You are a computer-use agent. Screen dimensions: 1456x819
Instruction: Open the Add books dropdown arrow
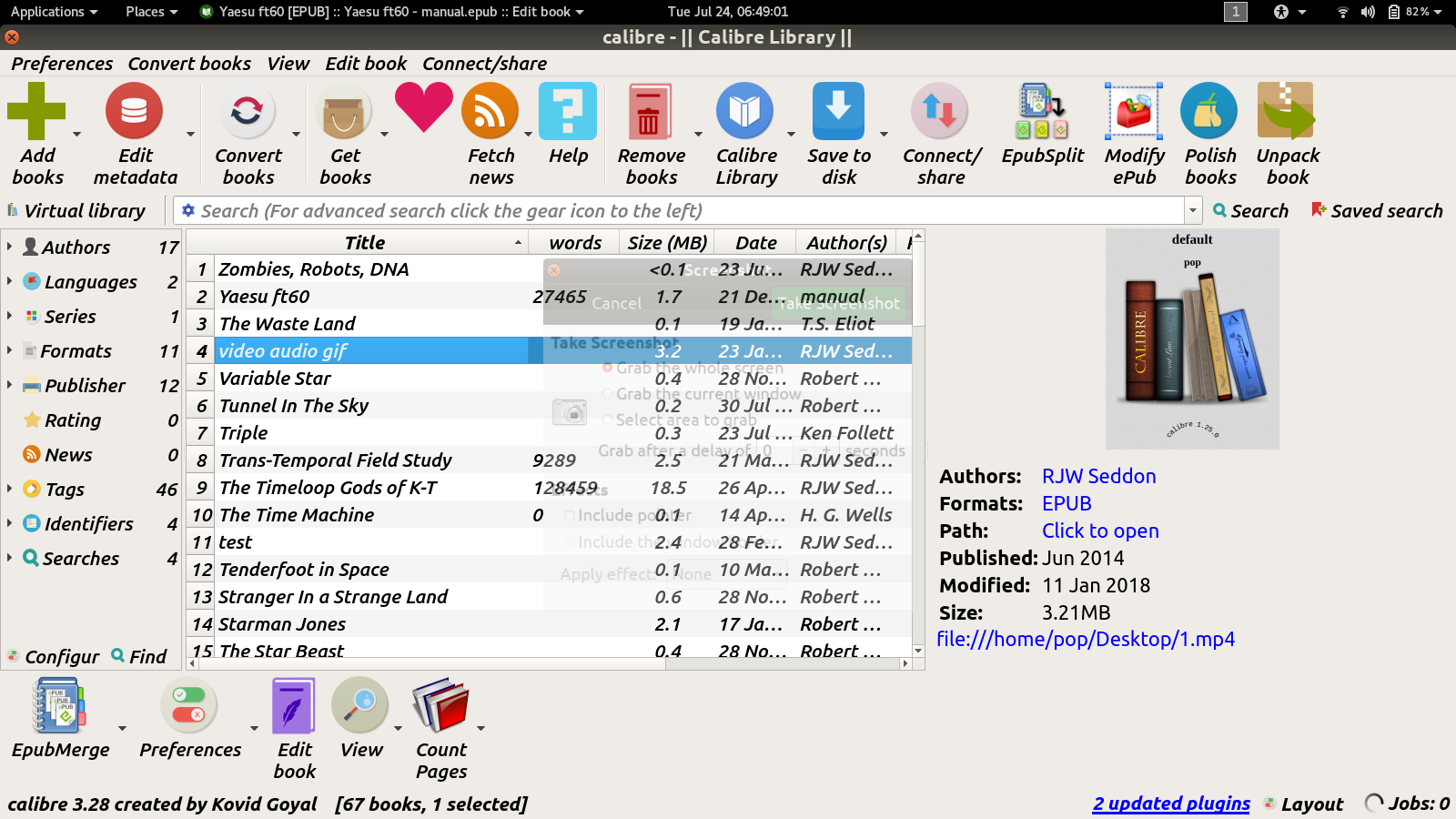tap(76, 135)
